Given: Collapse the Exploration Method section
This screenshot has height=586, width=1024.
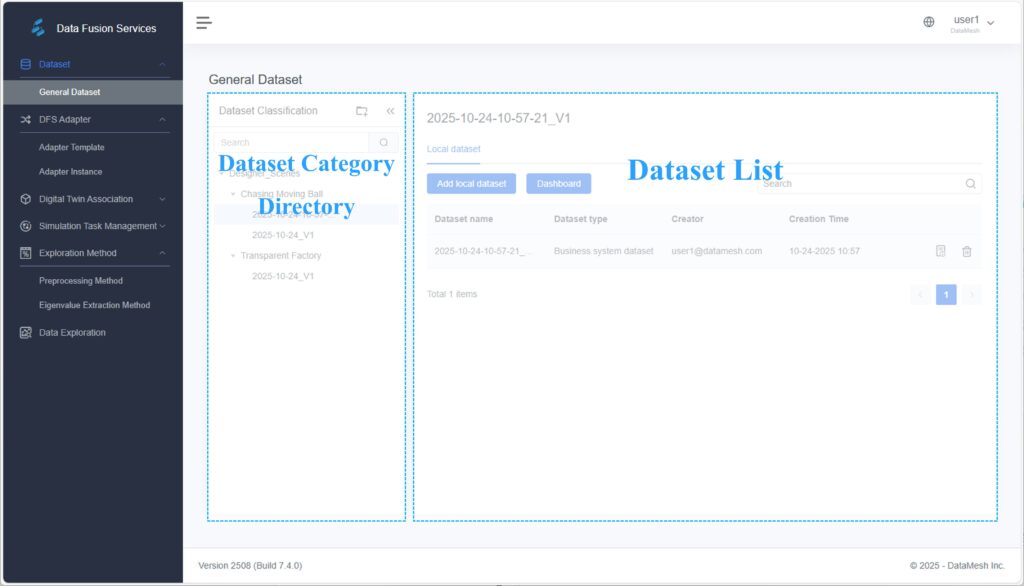Looking at the screenshot, I should [162, 253].
